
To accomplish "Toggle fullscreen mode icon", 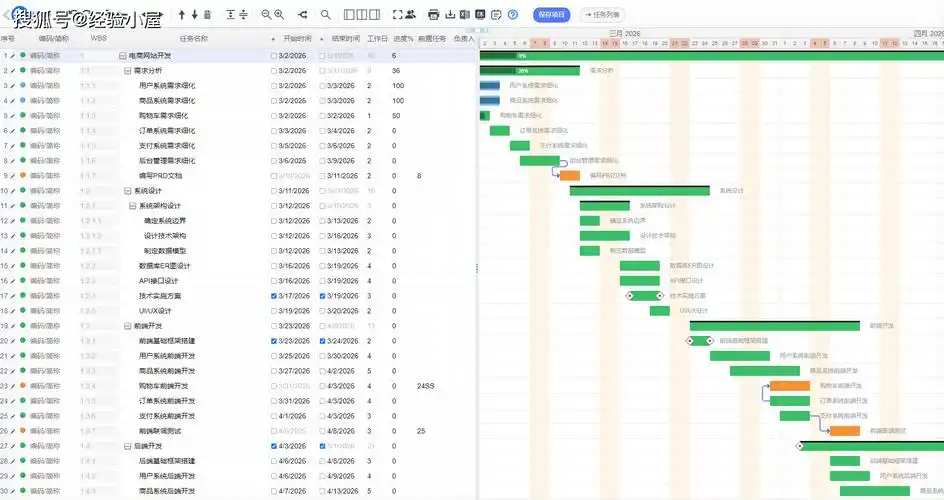I will (x=397, y=15).
